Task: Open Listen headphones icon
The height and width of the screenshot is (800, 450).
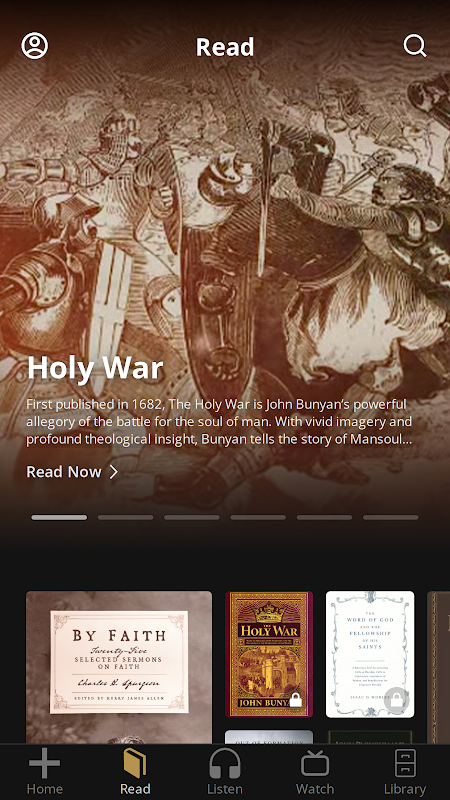Action: (x=225, y=763)
